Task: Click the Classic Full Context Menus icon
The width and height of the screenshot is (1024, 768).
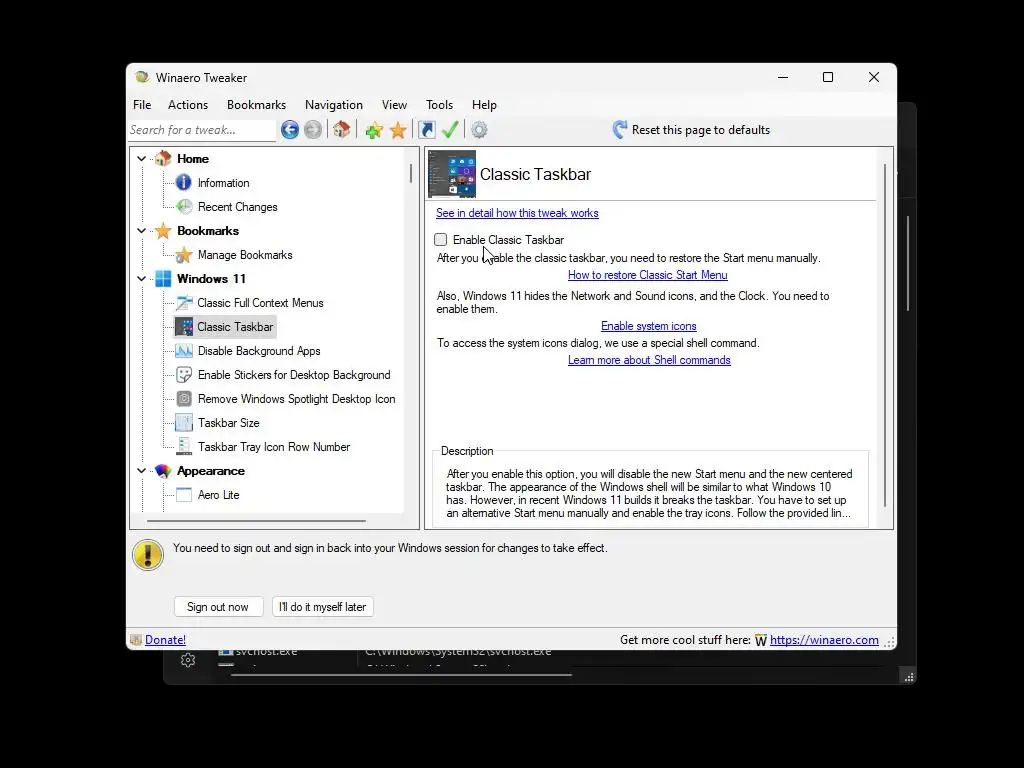Action: coord(184,302)
